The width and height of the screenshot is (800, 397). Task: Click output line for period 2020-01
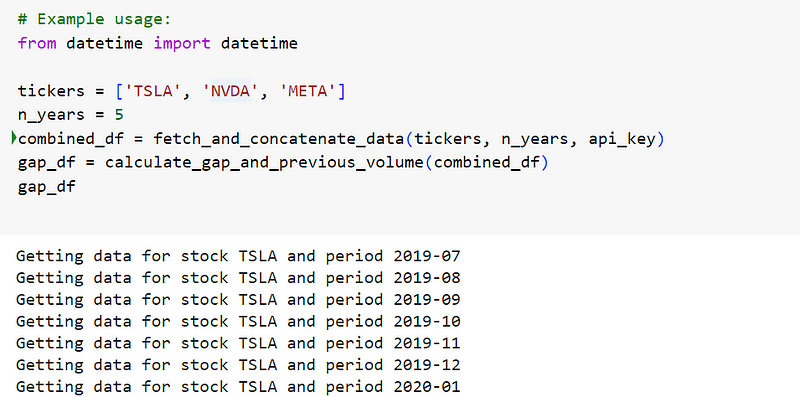click(x=238, y=386)
